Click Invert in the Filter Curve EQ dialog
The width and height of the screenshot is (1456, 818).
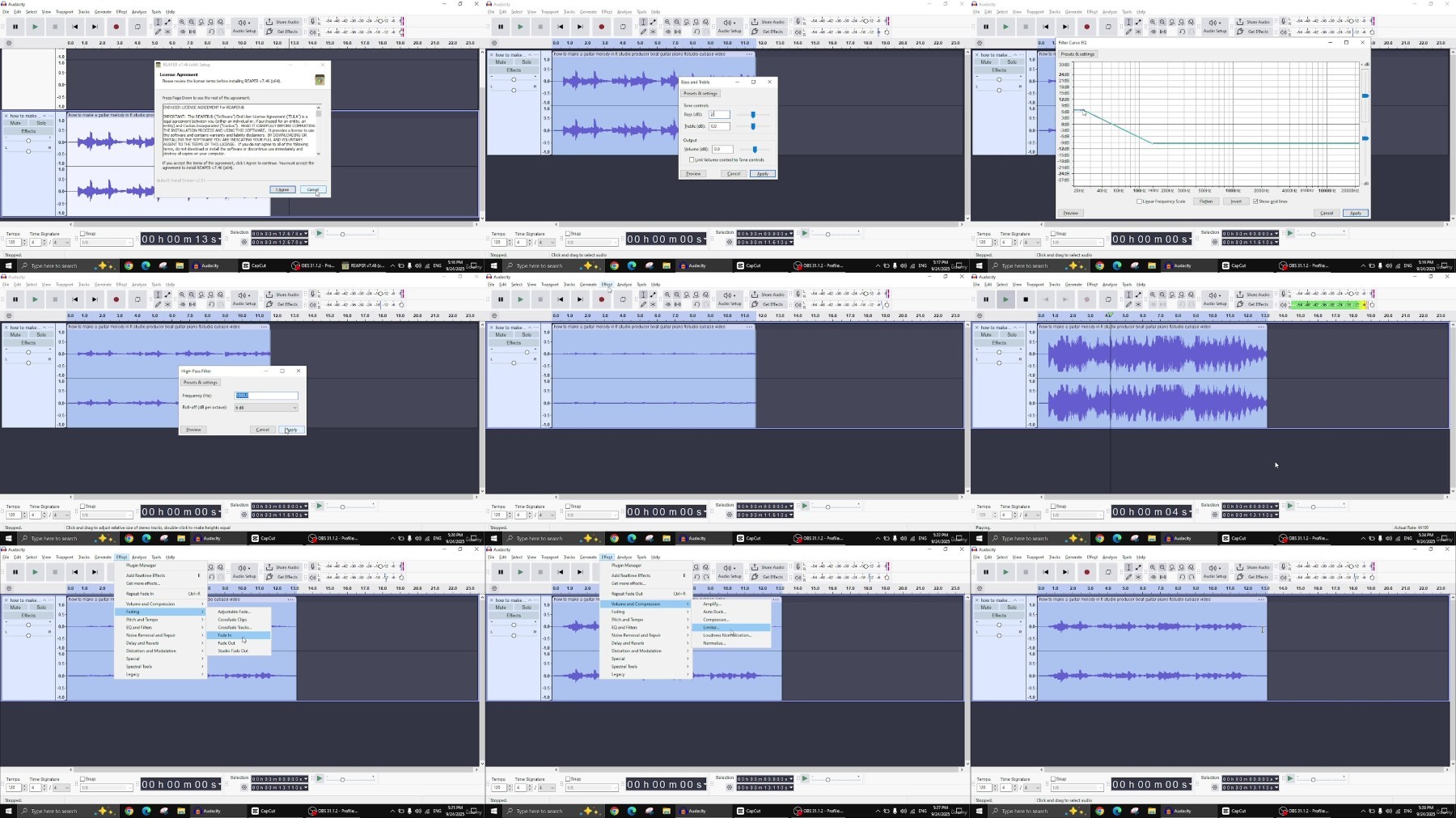click(x=1236, y=201)
